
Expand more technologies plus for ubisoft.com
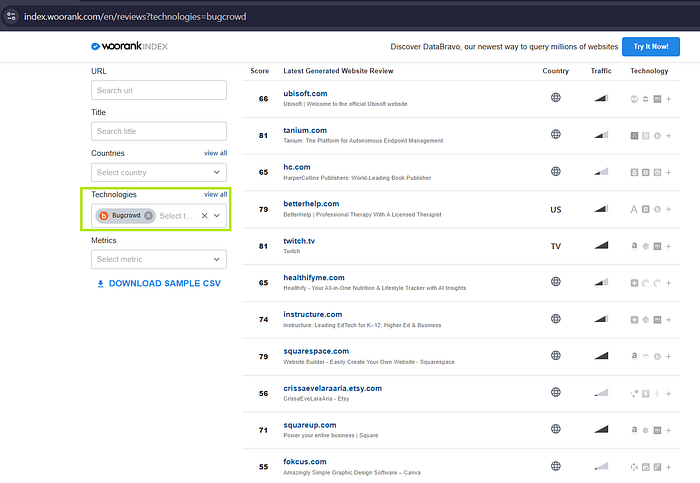point(668,99)
